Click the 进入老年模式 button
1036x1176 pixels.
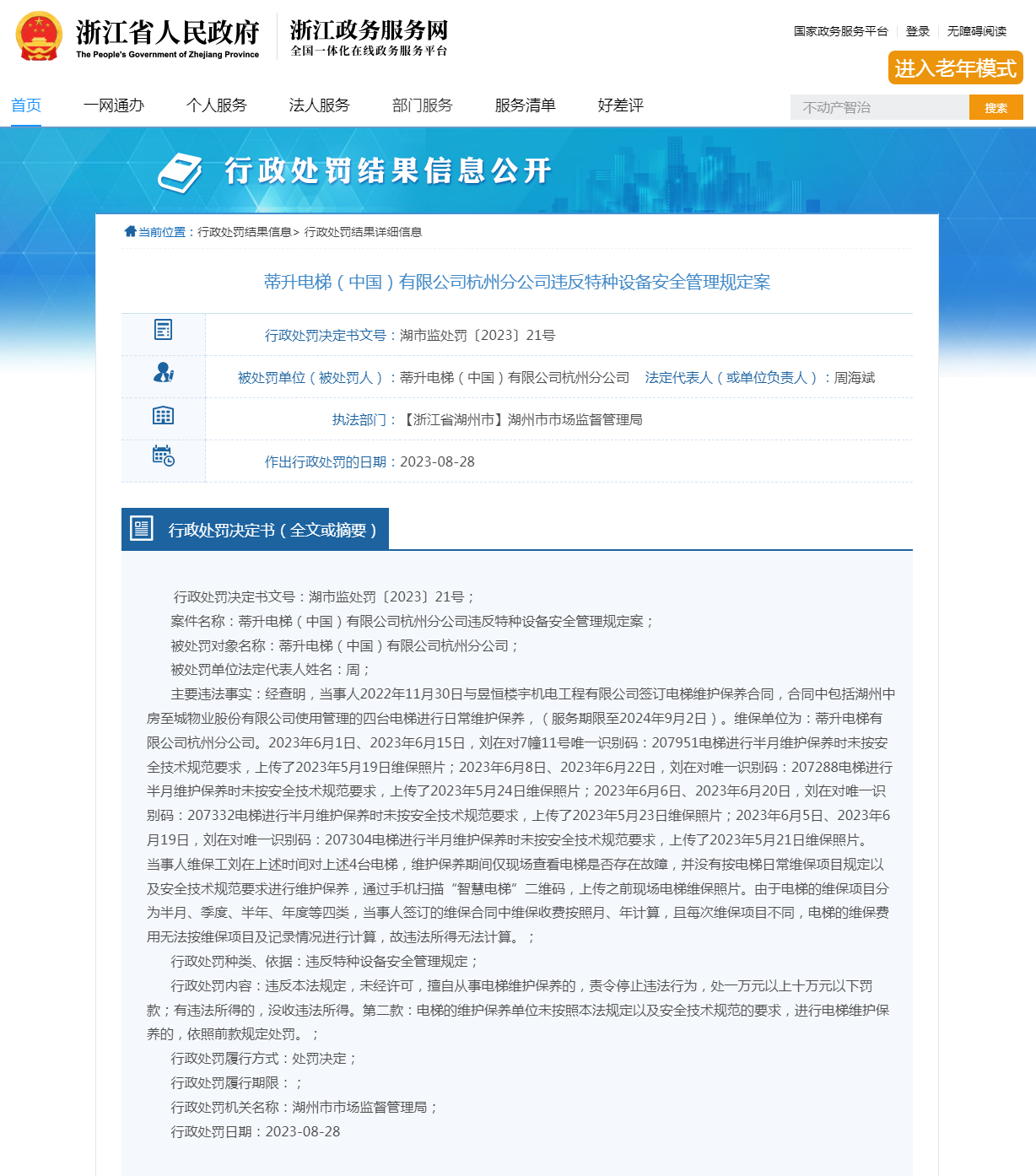coord(956,68)
